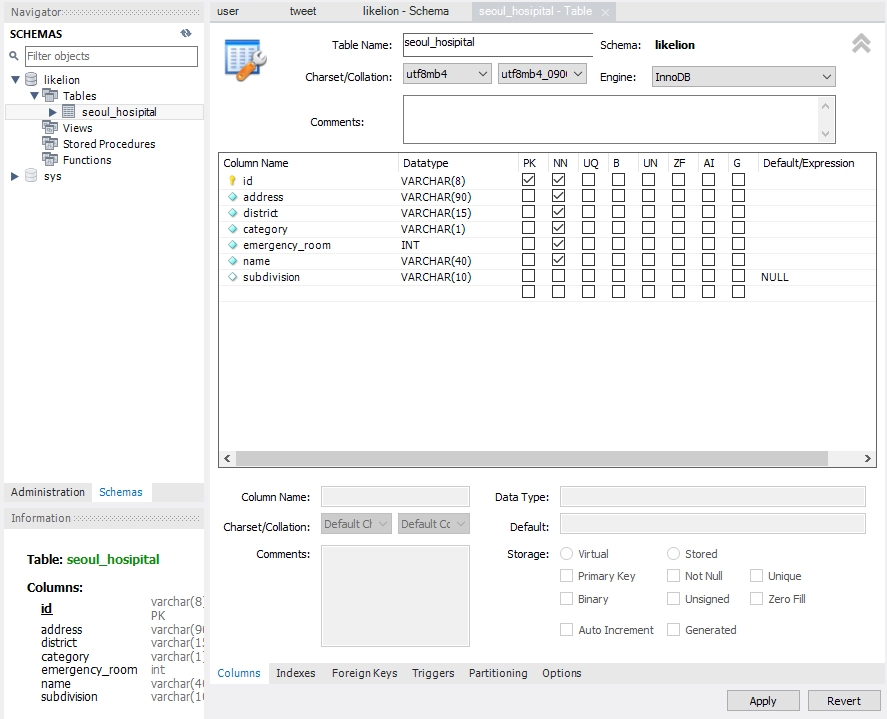Select the Views folder icon in schema tree
This screenshot has height=719, width=887.
[x=50, y=128]
